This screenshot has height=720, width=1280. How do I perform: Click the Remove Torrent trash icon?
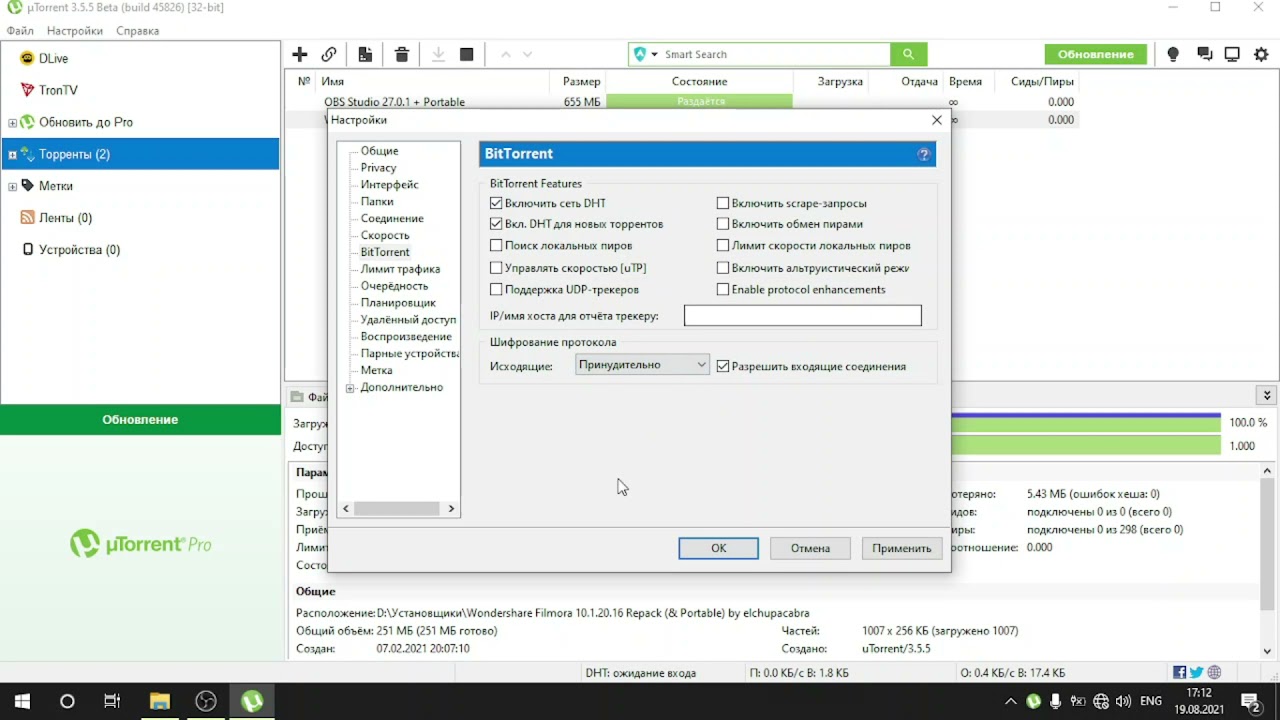pyautogui.click(x=402, y=54)
